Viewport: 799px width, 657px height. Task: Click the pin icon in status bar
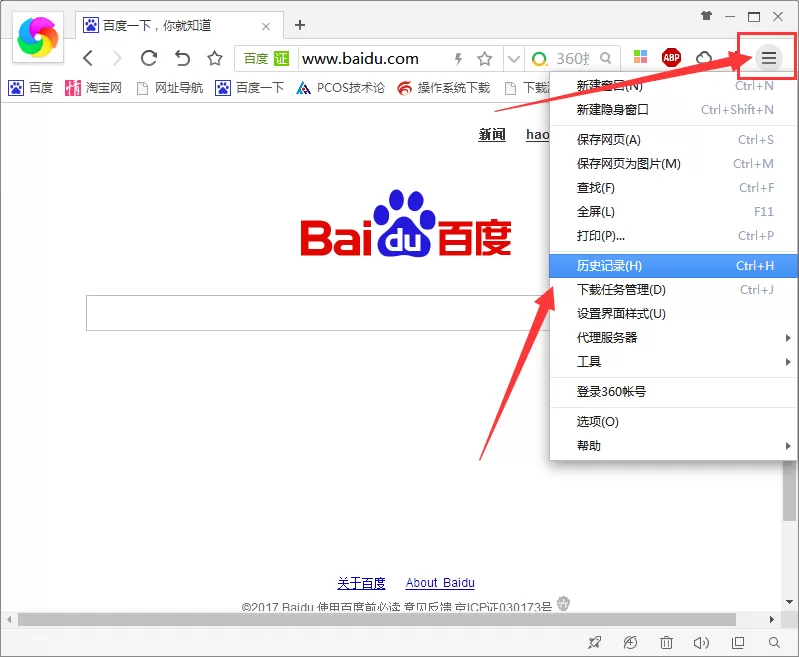pyautogui.click(x=594, y=643)
